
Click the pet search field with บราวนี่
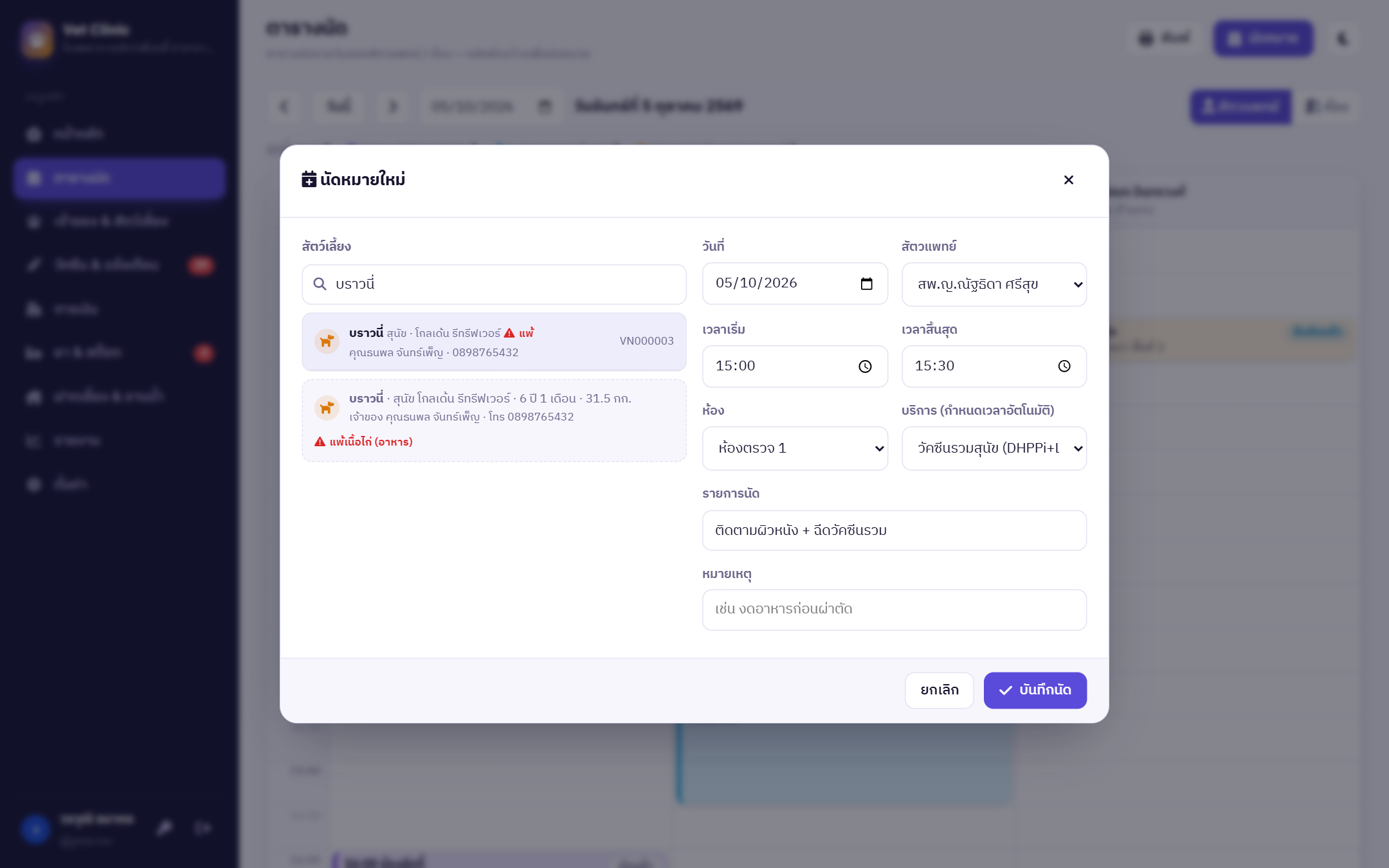click(x=494, y=284)
